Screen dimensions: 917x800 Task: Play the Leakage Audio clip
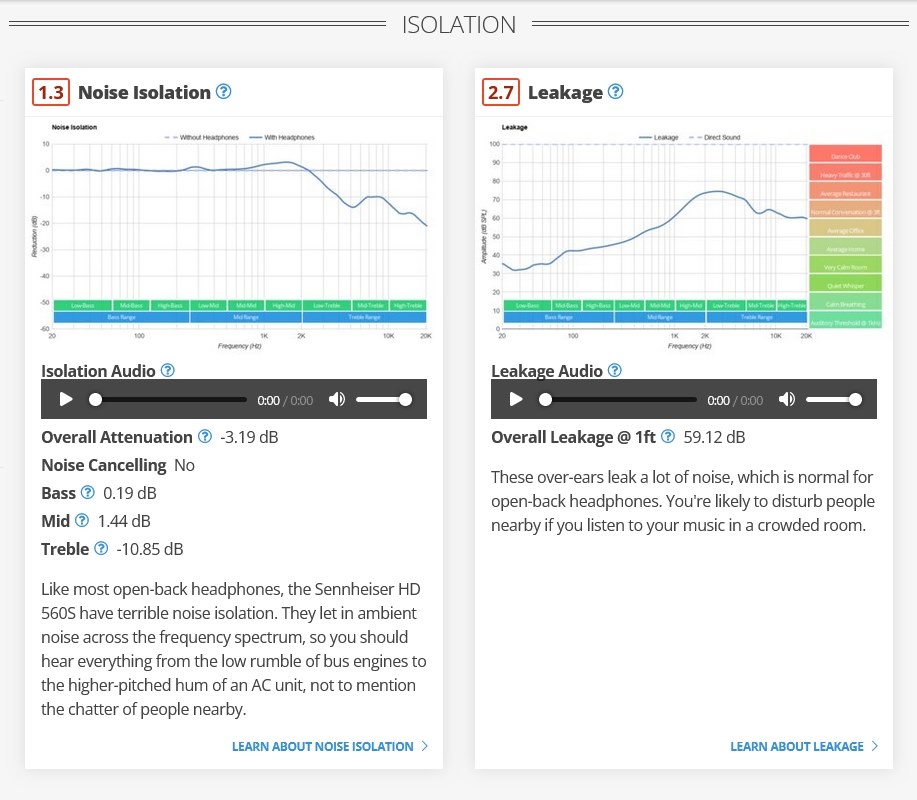point(516,399)
